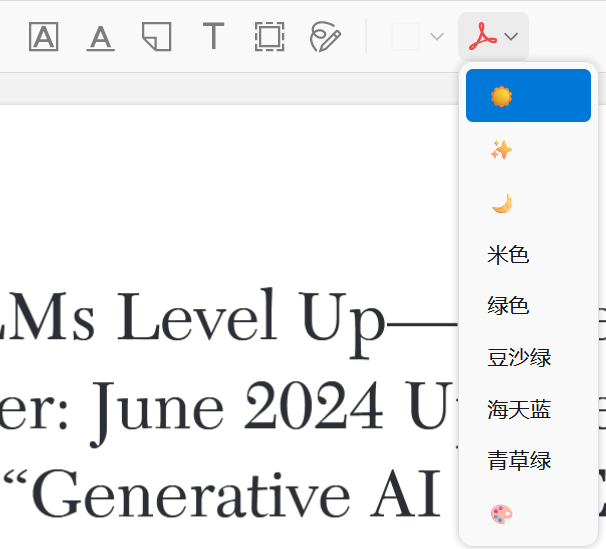Image resolution: width=606 pixels, height=549 pixels.
Task: Switch to the moon dark theme
Action: tap(528, 204)
